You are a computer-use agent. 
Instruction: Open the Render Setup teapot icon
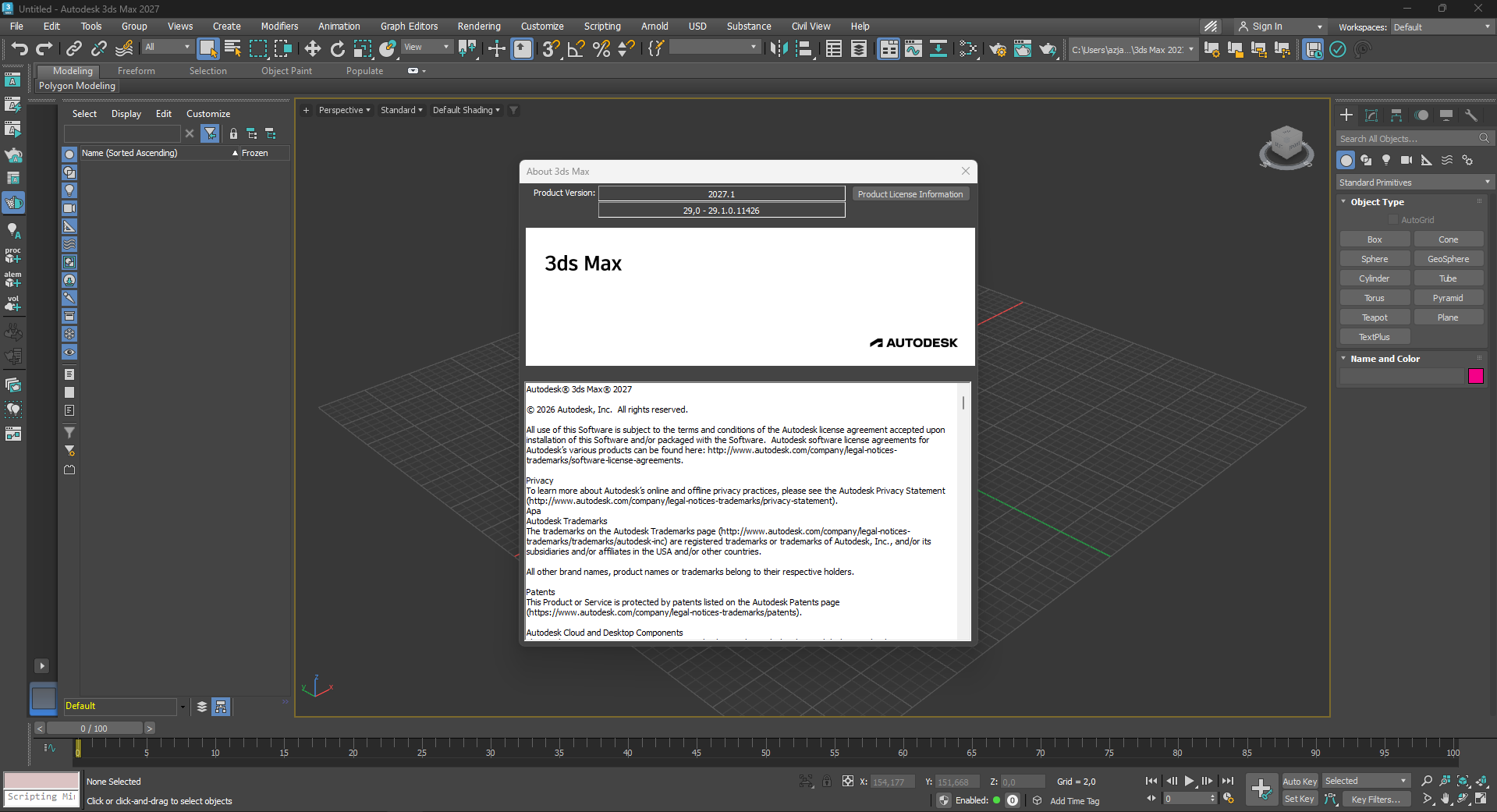tap(997, 49)
